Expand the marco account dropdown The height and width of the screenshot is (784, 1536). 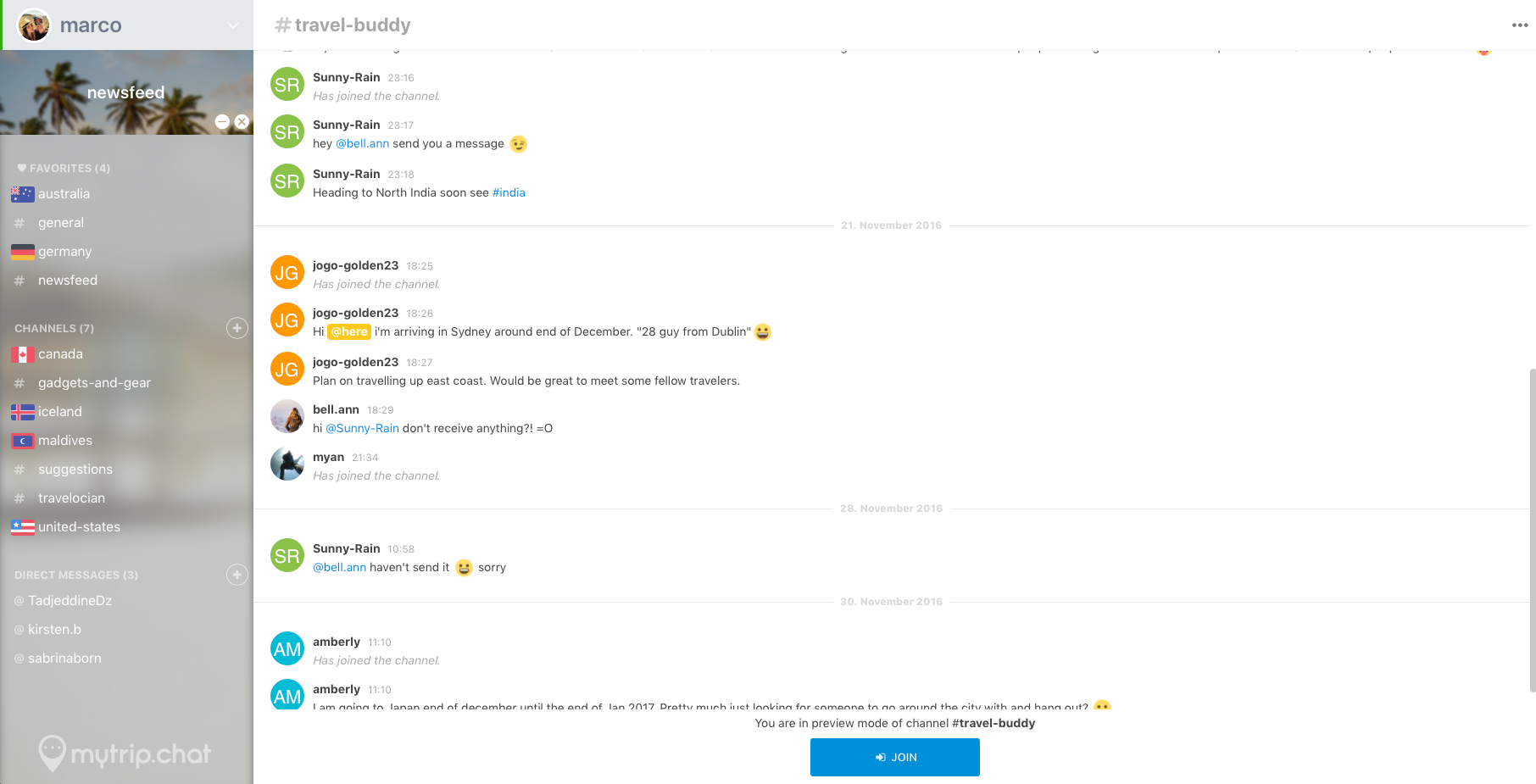(x=233, y=25)
